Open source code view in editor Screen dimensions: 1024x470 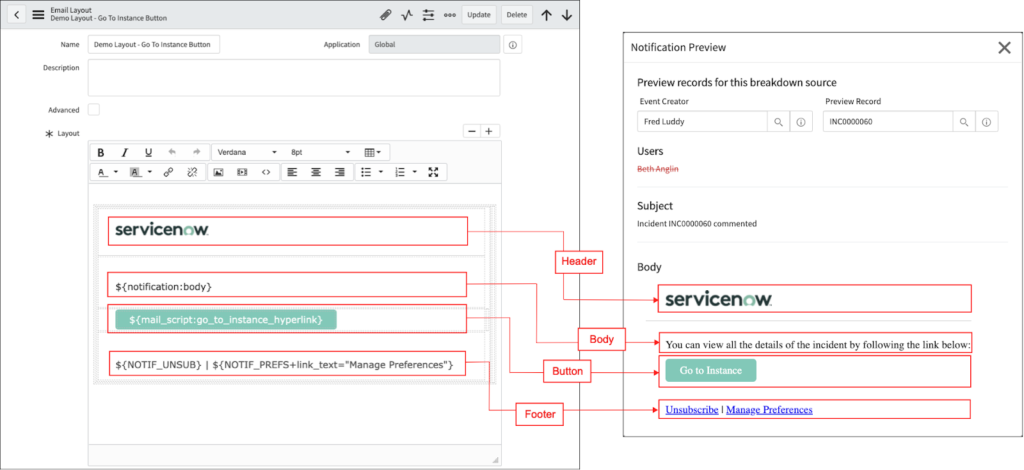coord(266,172)
